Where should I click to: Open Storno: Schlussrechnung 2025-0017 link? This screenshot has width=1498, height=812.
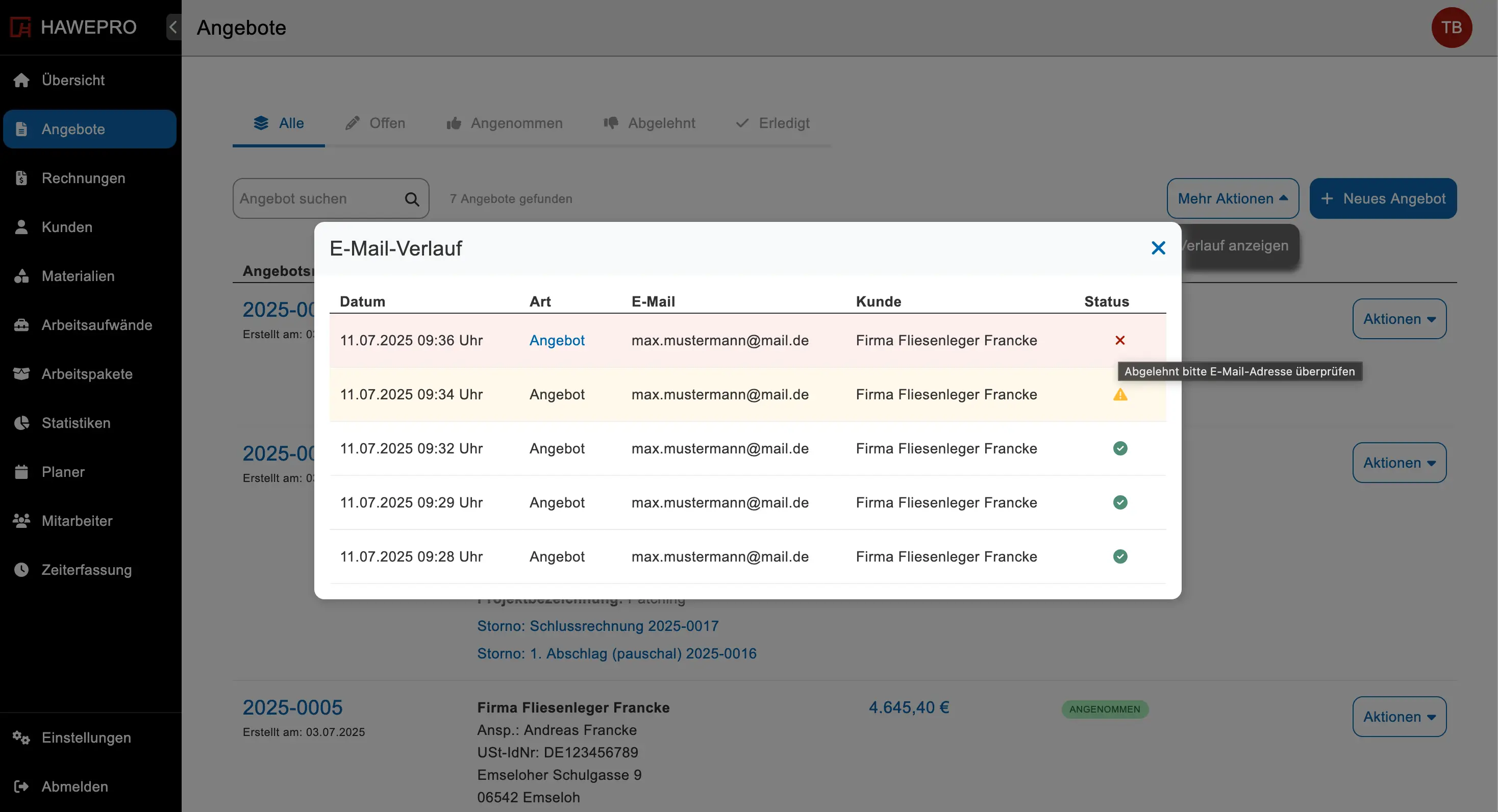coord(598,626)
